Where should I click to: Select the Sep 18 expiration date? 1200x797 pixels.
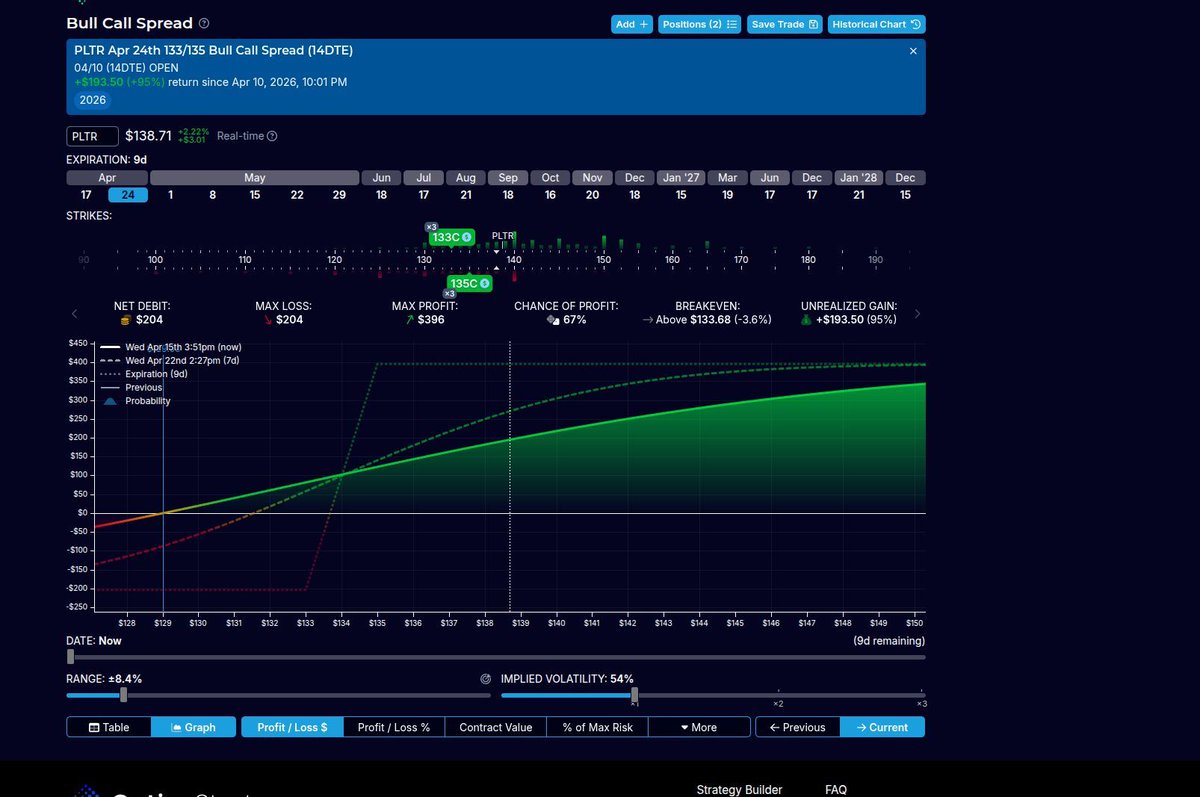(x=508, y=195)
